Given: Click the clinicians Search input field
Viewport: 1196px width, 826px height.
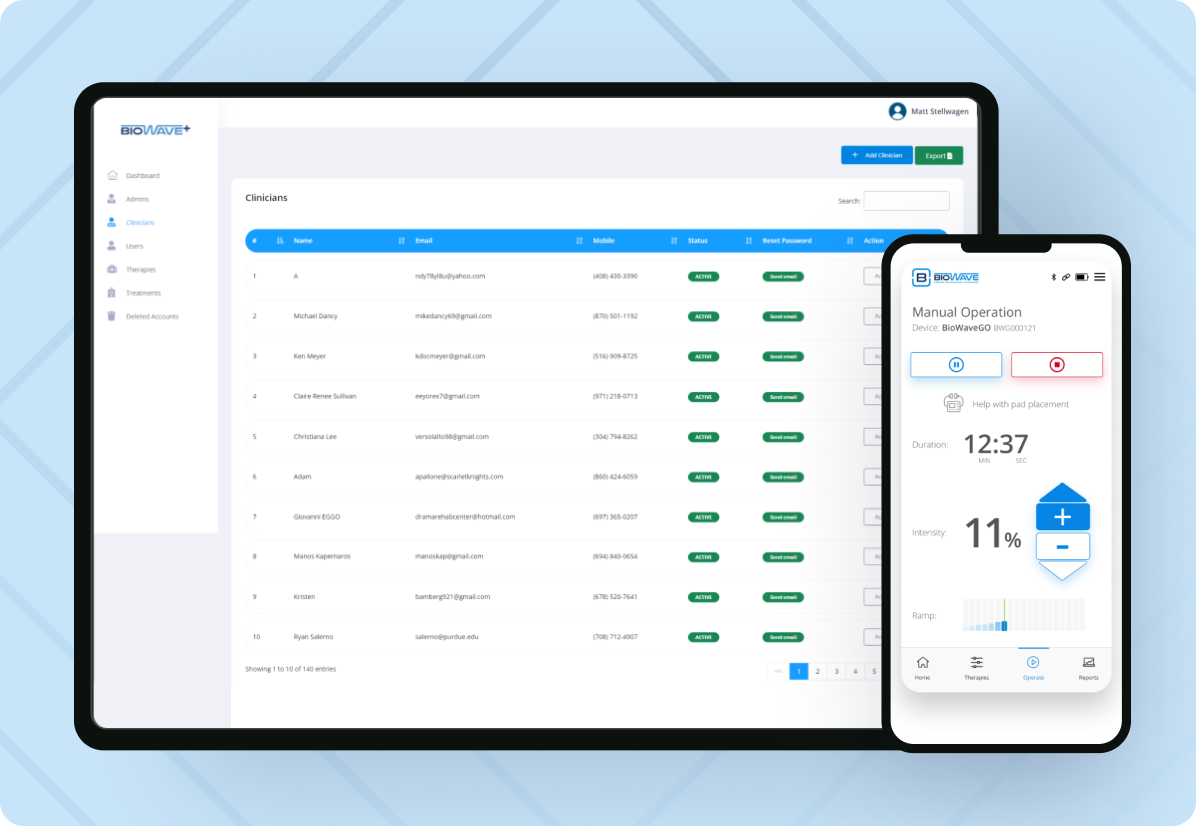Looking at the screenshot, I should [x=906, y=201].
